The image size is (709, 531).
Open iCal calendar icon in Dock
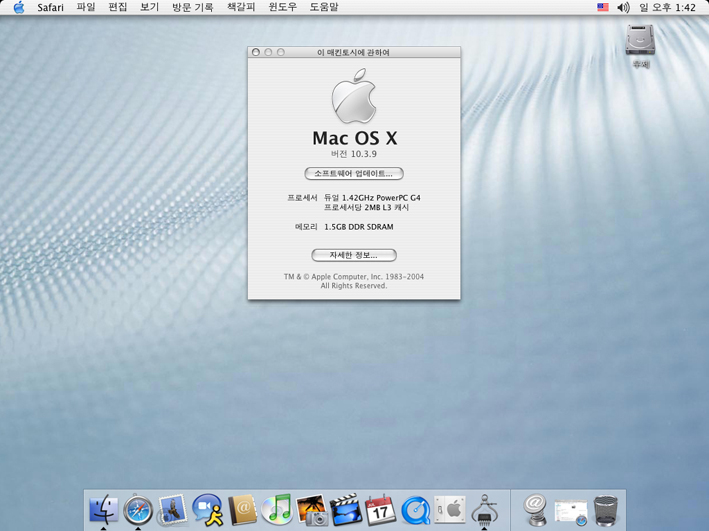(x=380, y=510)
